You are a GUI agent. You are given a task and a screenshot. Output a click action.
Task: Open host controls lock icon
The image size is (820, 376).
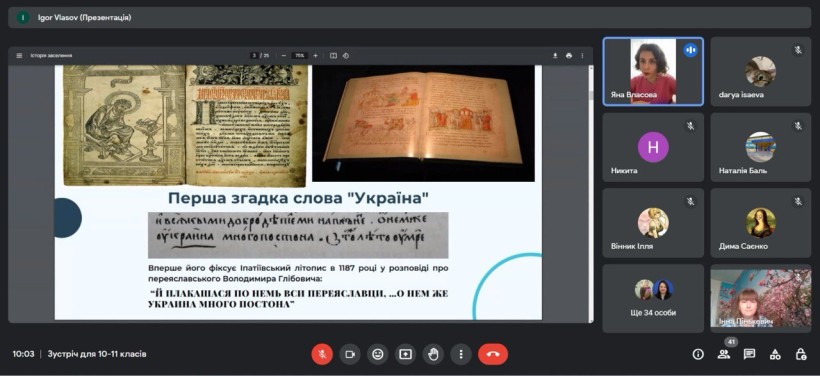pos(801,354)
